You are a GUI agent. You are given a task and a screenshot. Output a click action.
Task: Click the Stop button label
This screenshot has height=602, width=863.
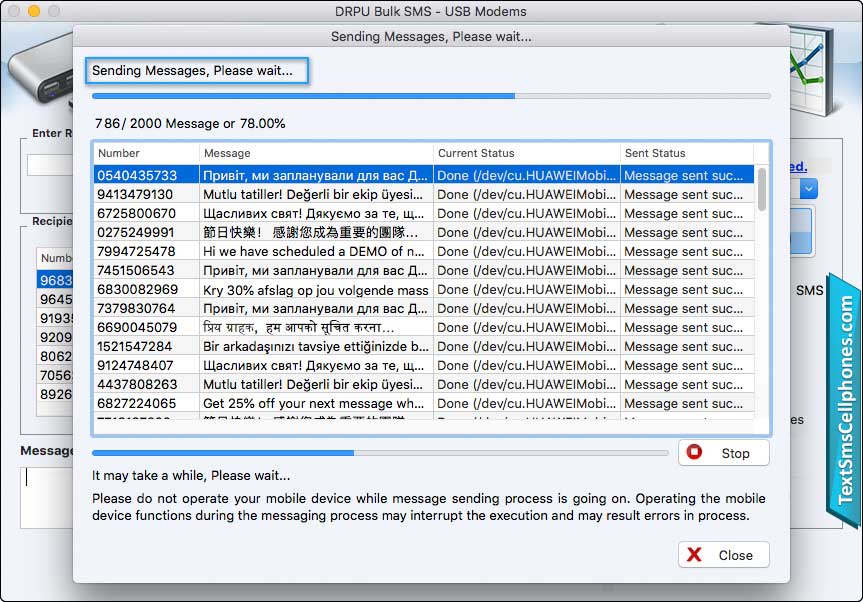click(x=735, y=453)
